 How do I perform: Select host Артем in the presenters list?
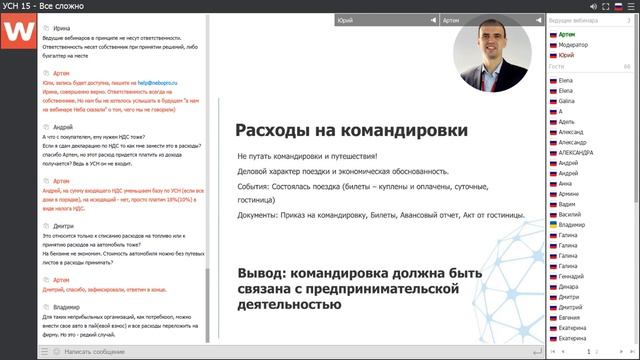click(567, 35)
